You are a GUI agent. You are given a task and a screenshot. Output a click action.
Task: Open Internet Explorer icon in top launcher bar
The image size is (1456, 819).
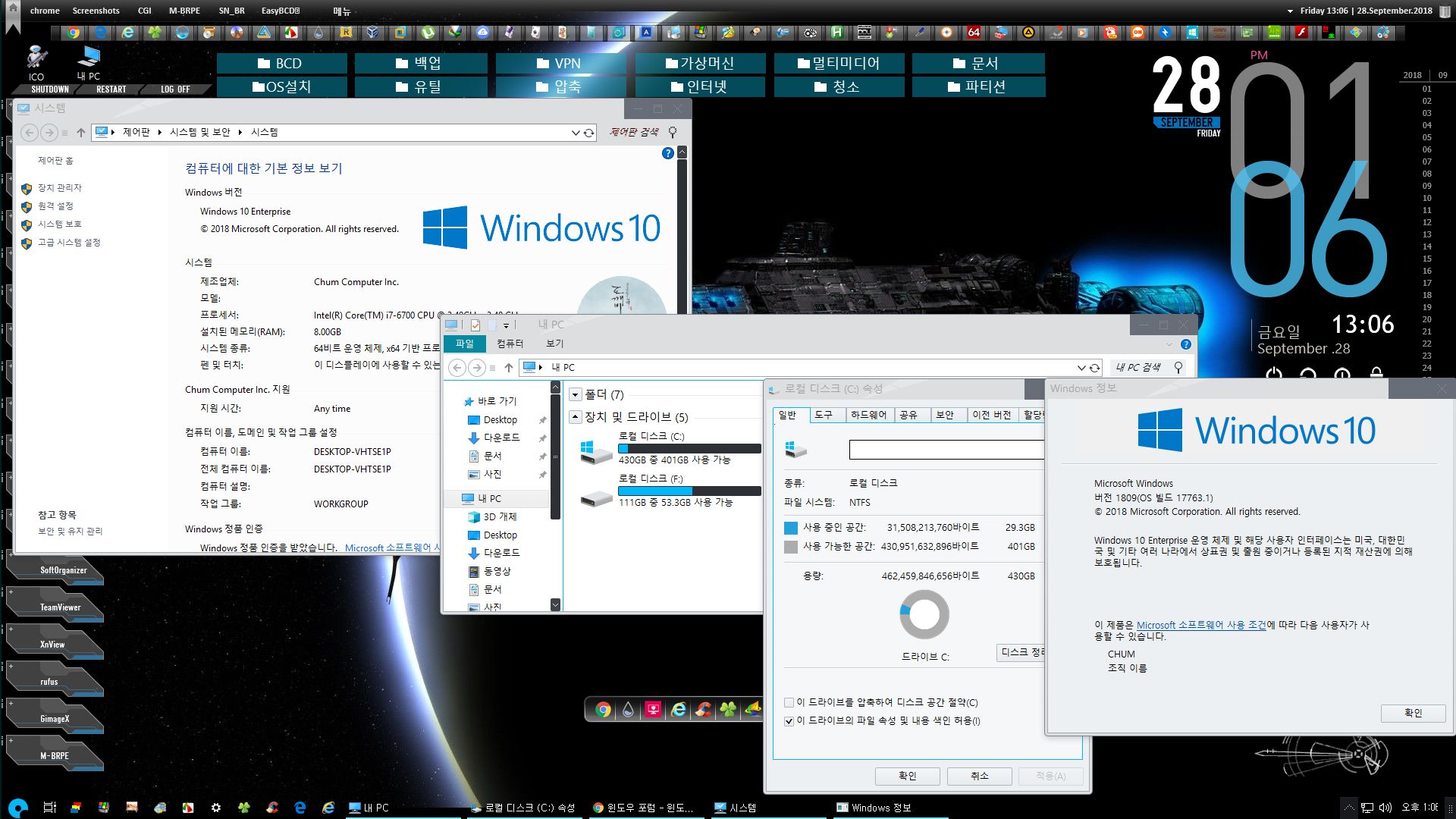coord(127,33)
